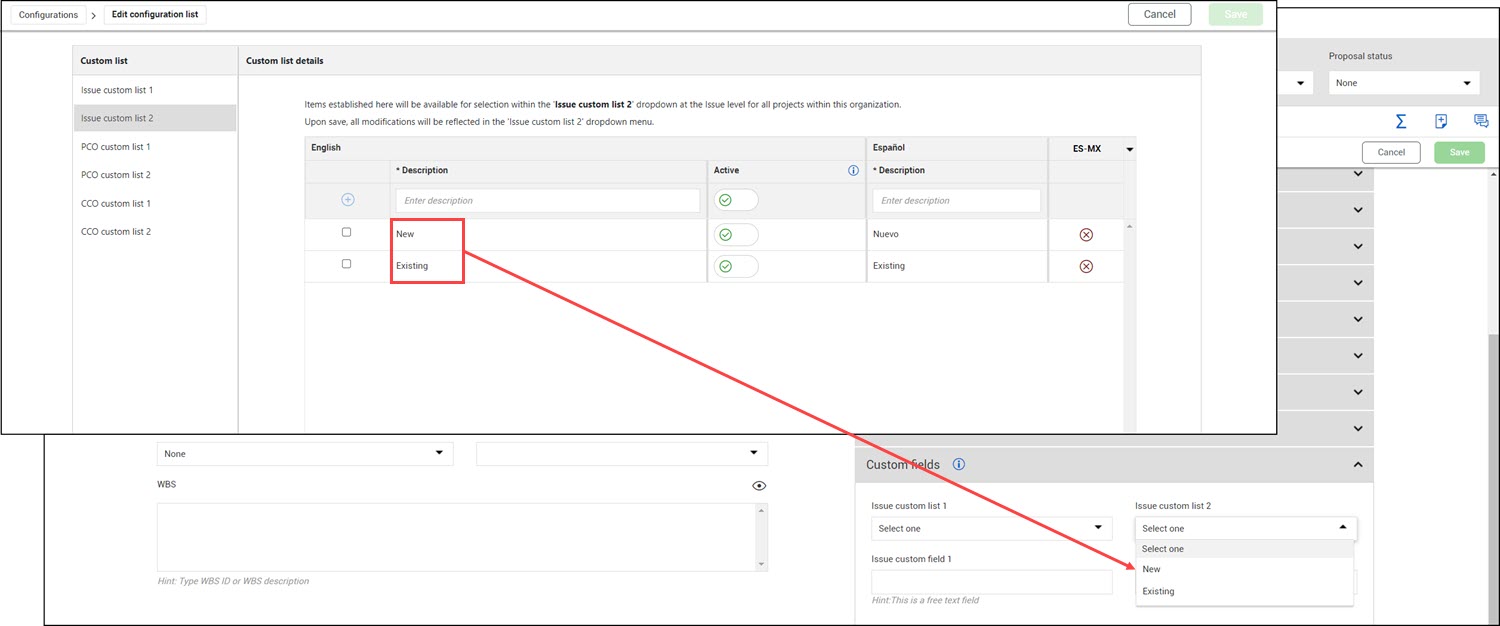Click the add row plus icon

(x=348, y=200)
